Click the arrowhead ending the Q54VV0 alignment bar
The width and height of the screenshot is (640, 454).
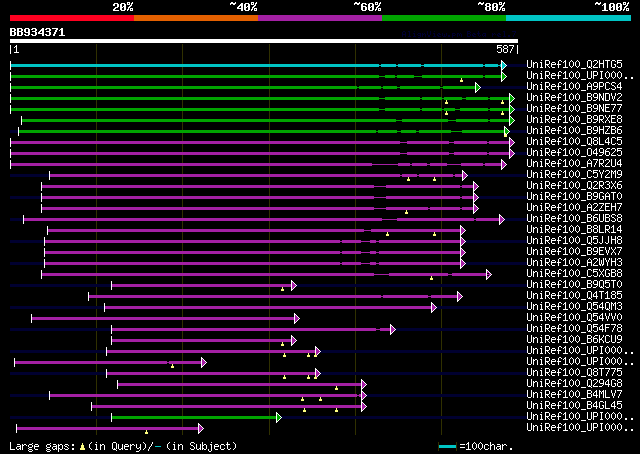tap(297, 318)
